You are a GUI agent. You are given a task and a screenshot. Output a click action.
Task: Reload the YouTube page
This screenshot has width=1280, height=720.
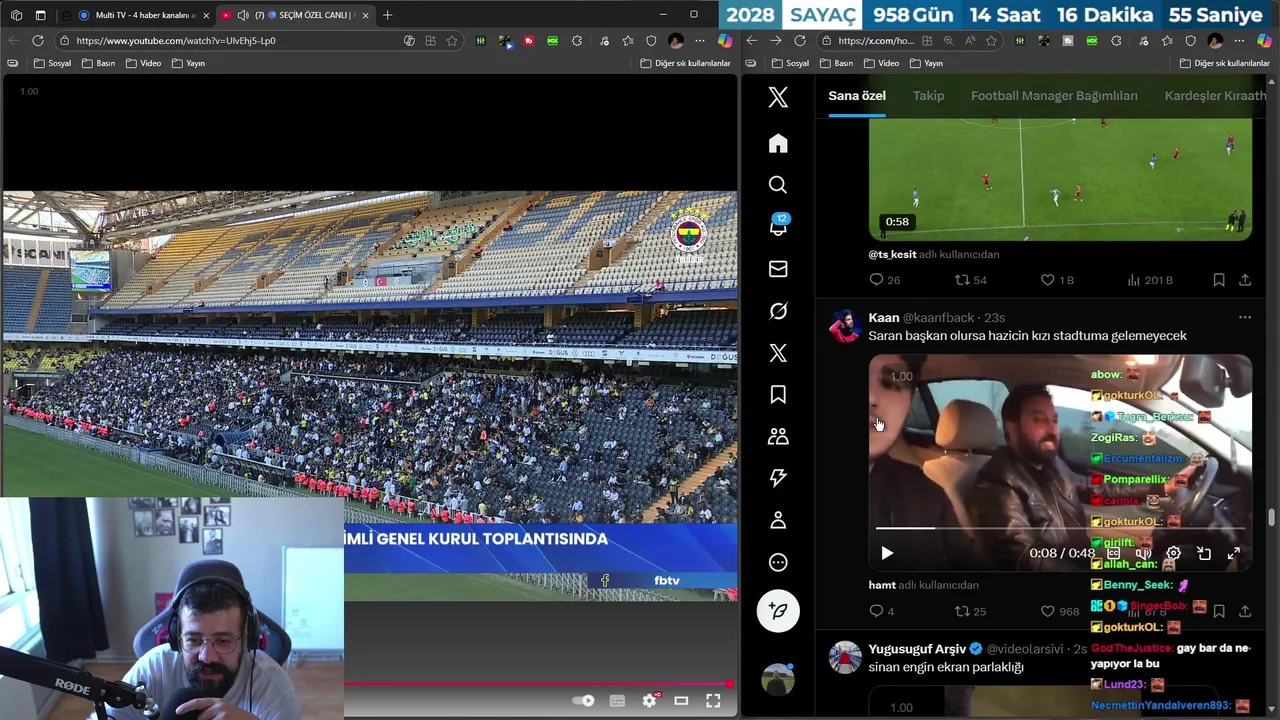click(37, 41)
